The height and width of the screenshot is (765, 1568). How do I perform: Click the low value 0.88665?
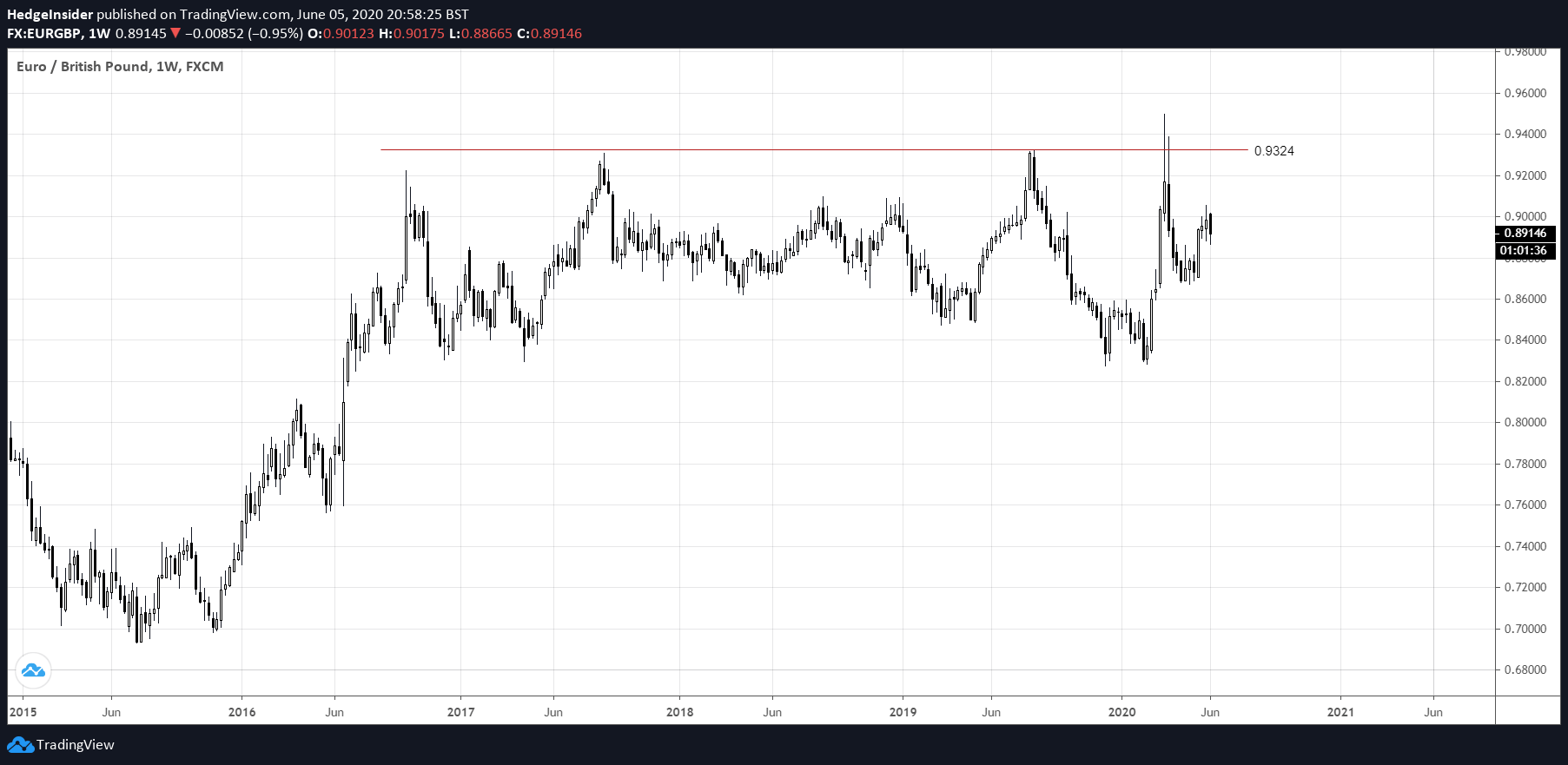point(486,34)
